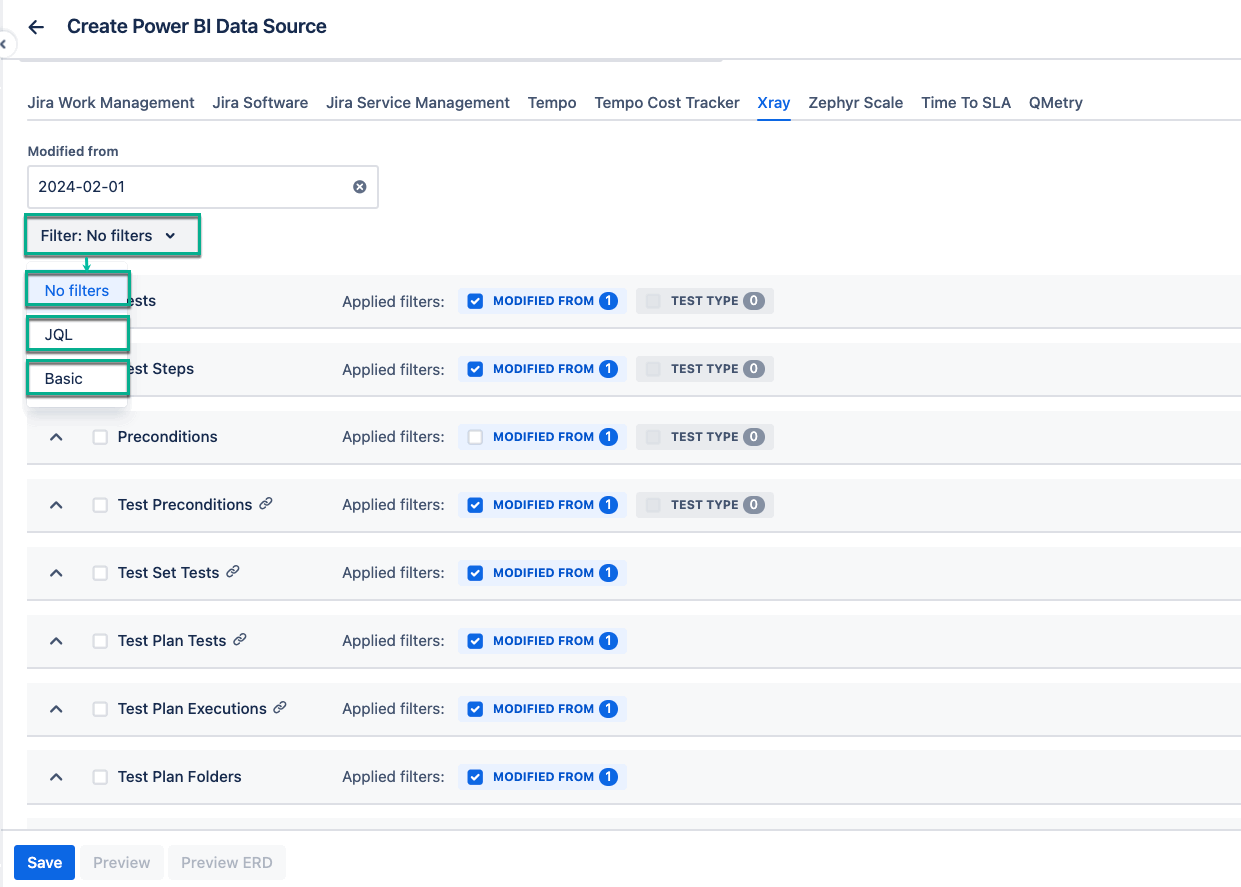Check the Preconditions table checkbox
This screenshot has height=887, width=1241.
[x=100, y=437]
